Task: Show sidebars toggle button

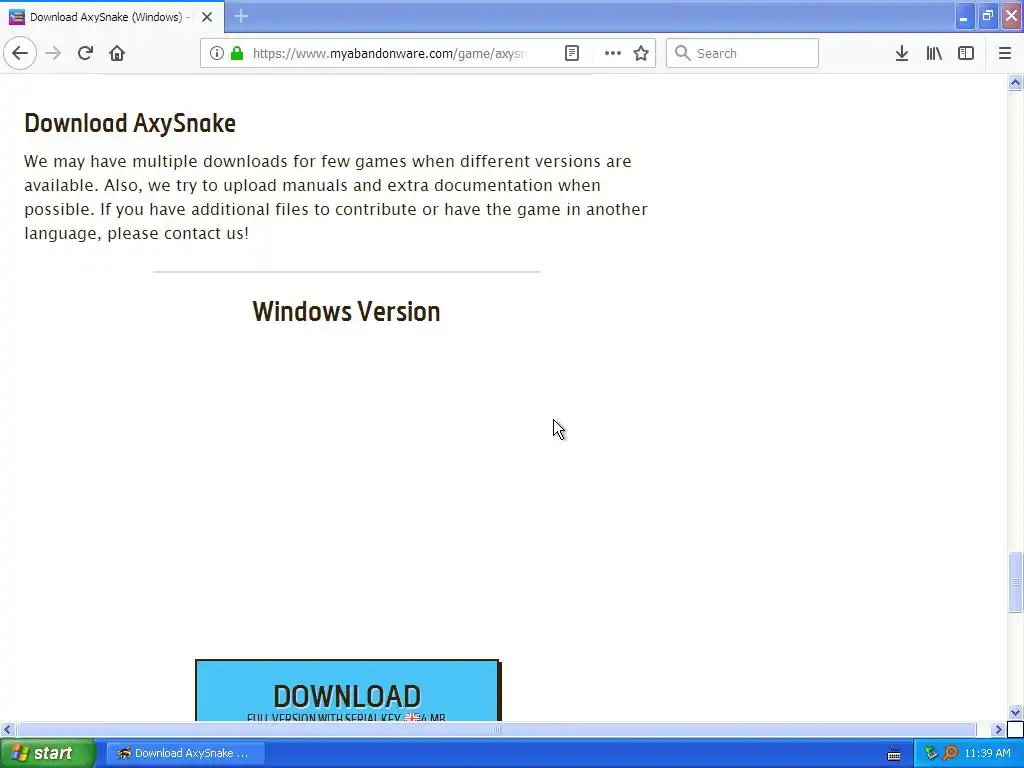Action: click(x=966, y=53)
